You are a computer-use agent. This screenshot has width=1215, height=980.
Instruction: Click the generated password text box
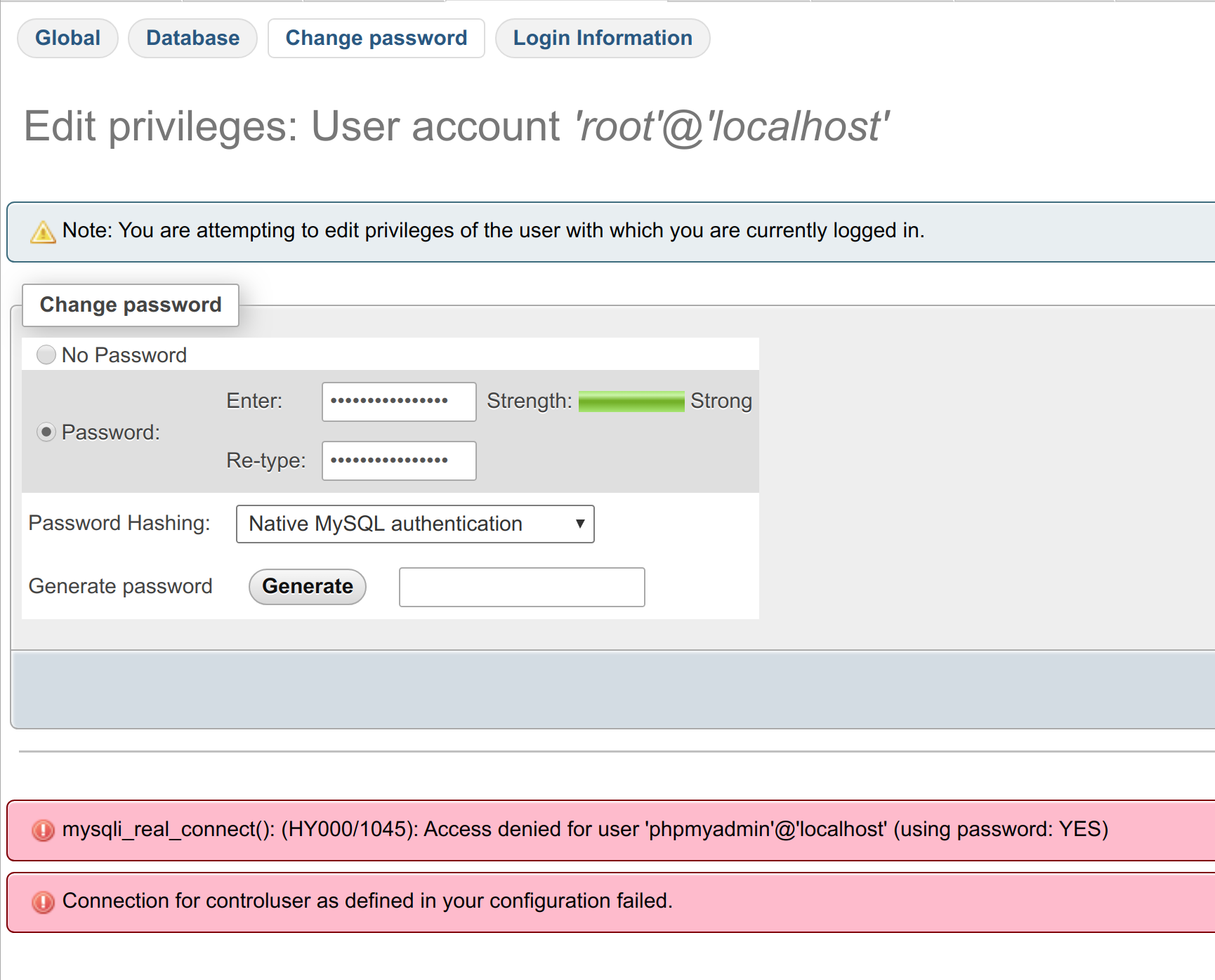[522, 587]
